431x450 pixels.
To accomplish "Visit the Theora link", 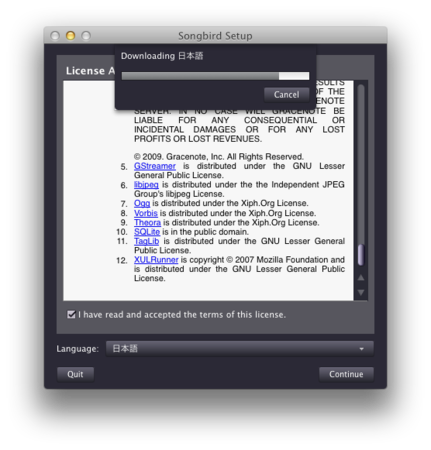I will (147, 222).
